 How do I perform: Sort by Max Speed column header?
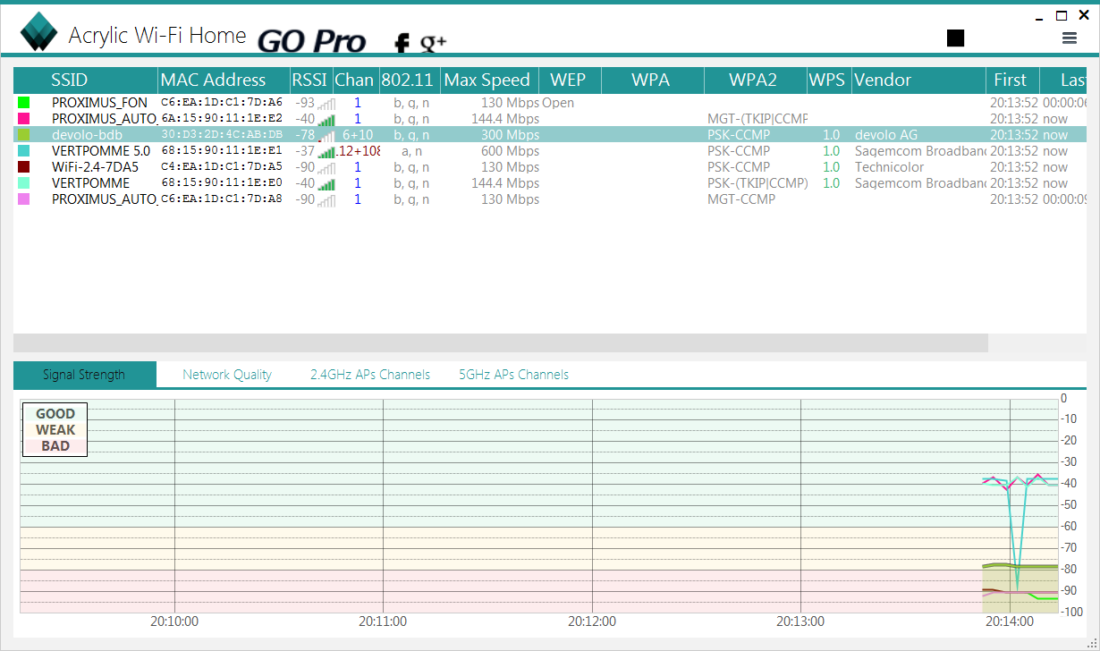pyautogui.click(x=488, y=80)
